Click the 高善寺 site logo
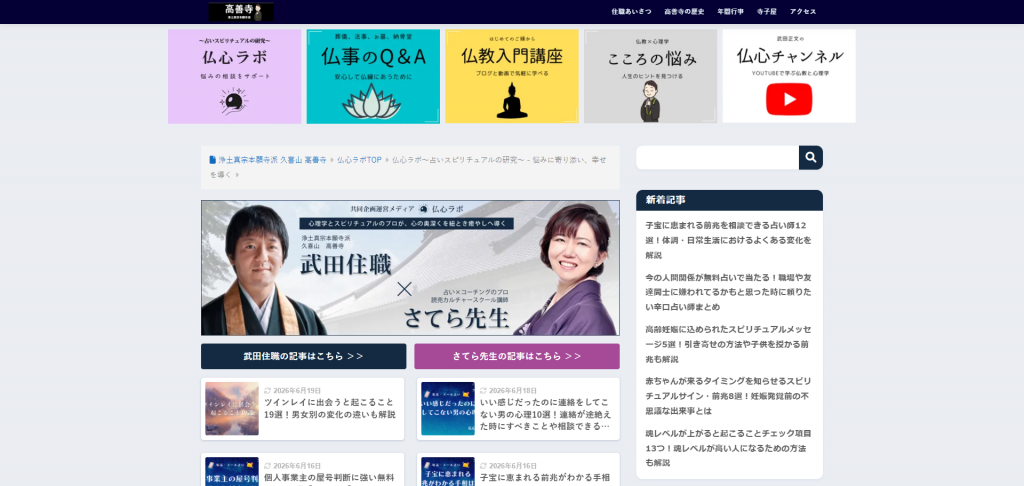 coord(241,12)
